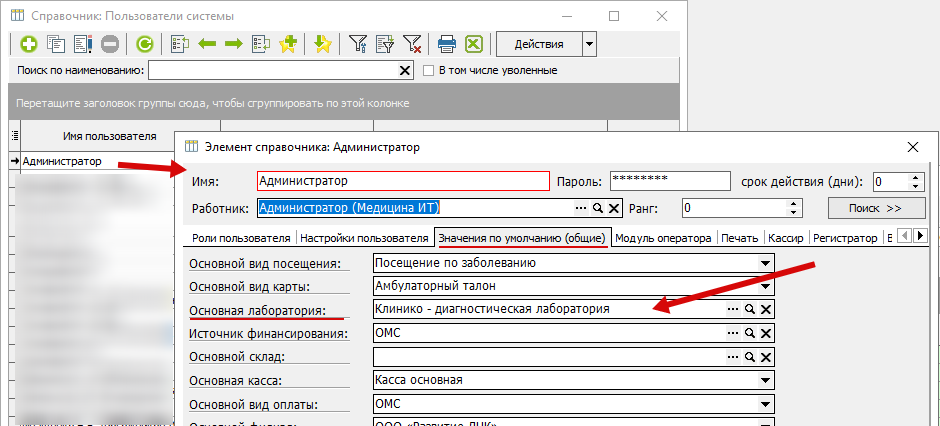Switch to Настройки пользователя tab

[x=364, y=238]
